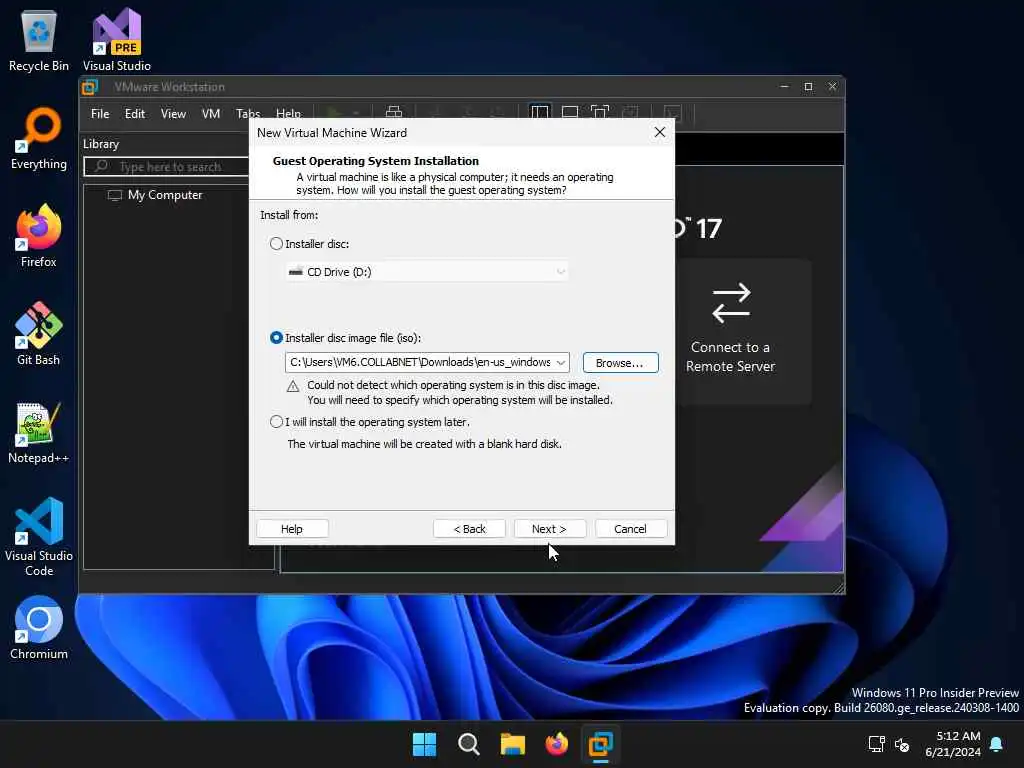Open the VM menu
1024x768 pixels.
210,114
